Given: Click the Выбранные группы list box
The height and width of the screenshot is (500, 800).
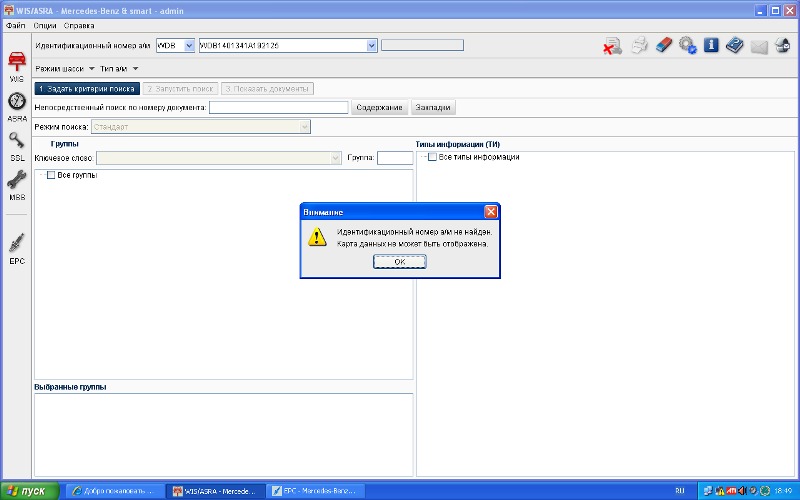Looking at the screenshot, I should 223,435.
